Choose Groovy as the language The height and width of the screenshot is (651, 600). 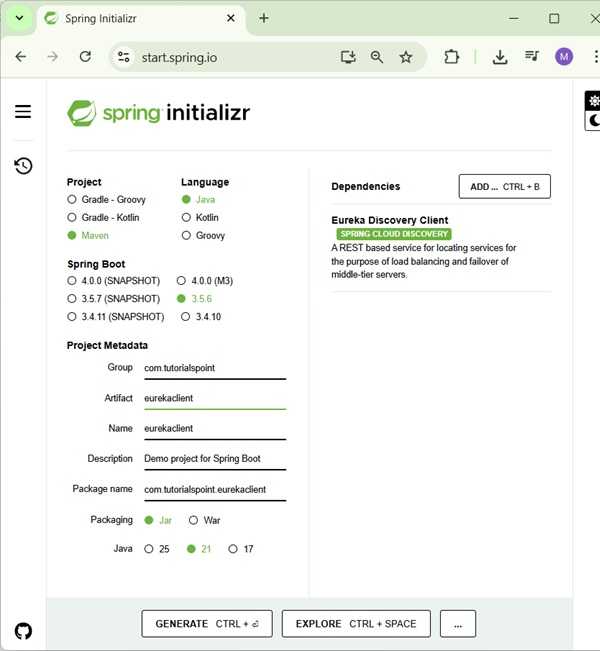[x=203, y=235]
